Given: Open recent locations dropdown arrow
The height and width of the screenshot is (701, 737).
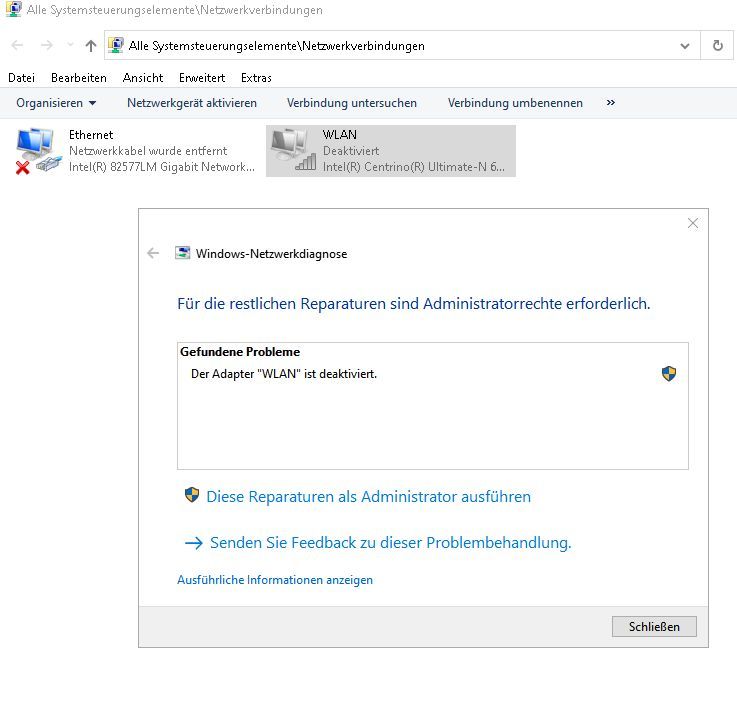Looking at the screenshot, I should (x=71, y=45).
